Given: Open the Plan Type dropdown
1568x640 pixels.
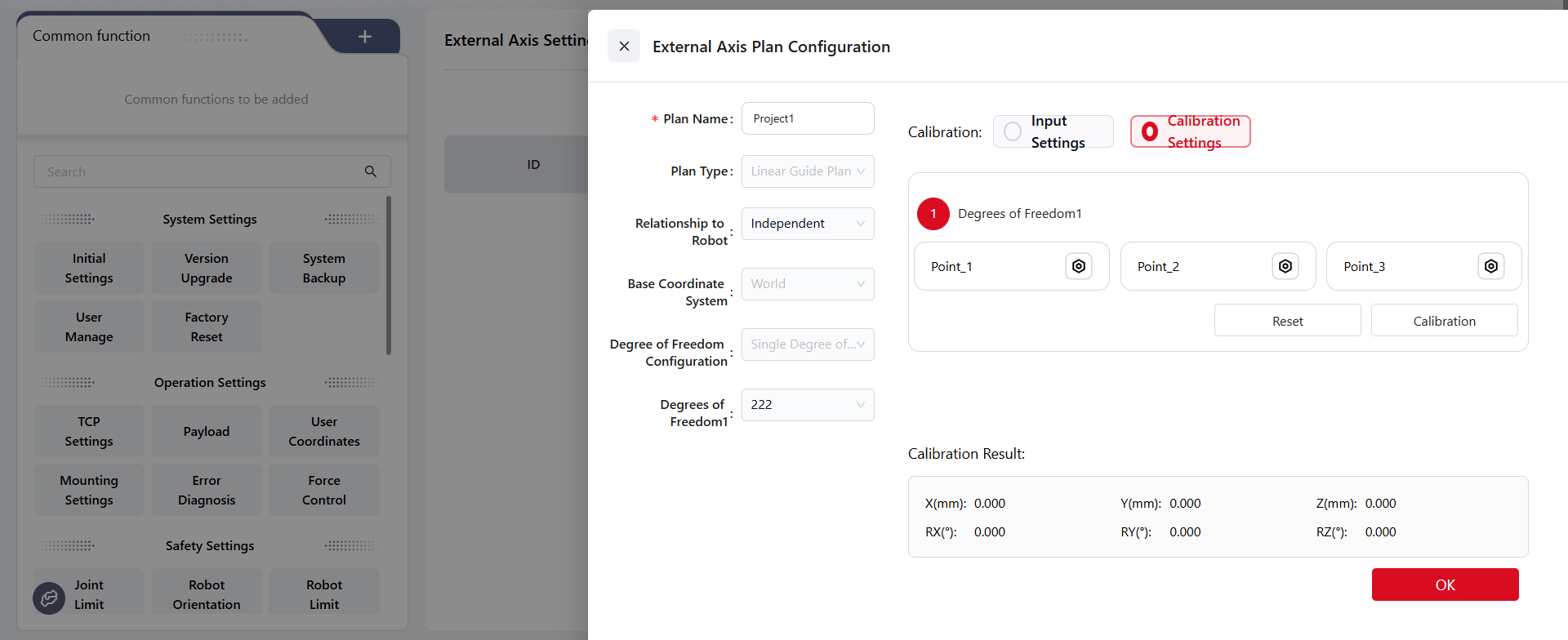Looking at the screenshot, I should 807,171.
